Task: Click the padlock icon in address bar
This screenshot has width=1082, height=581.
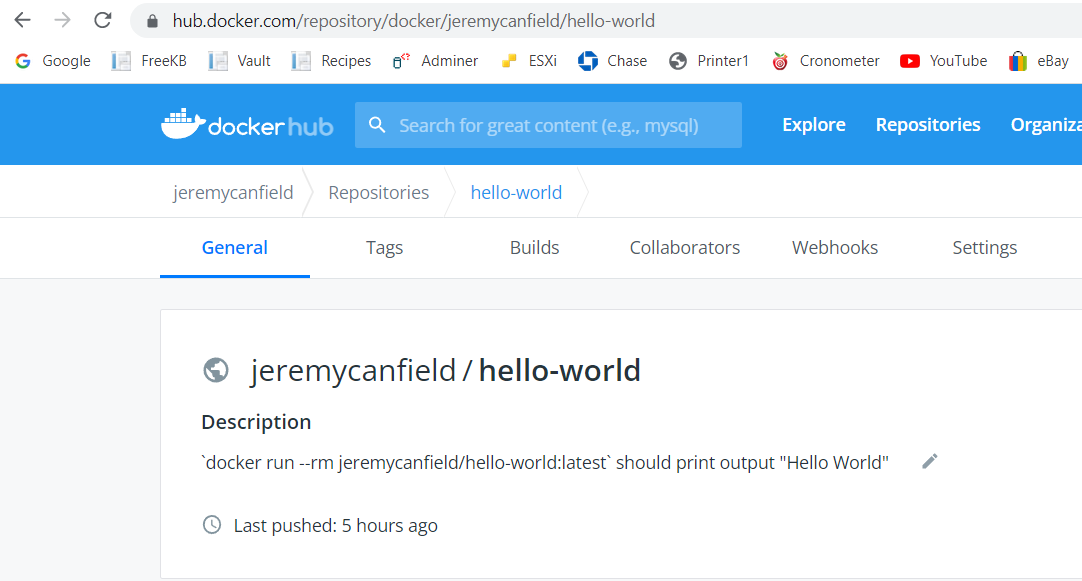Action: pos(153,21)
